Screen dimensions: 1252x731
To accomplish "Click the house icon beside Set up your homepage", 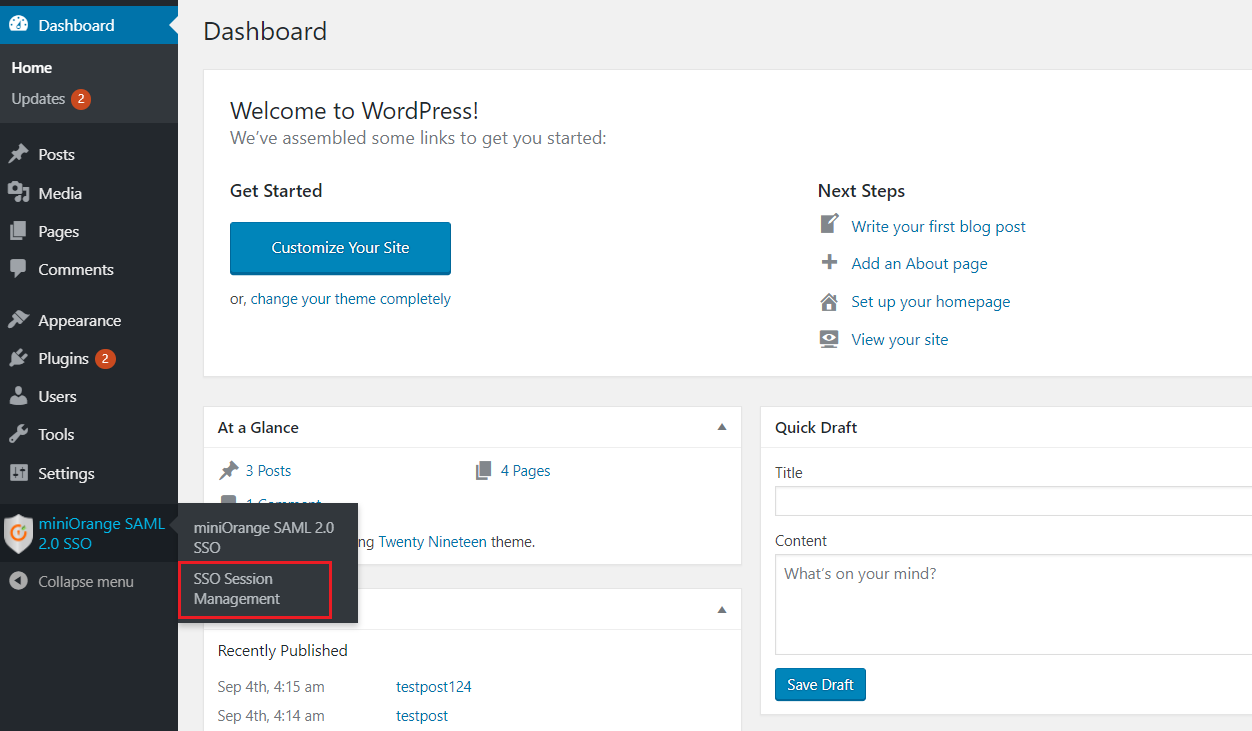I will tap(828, 301).
